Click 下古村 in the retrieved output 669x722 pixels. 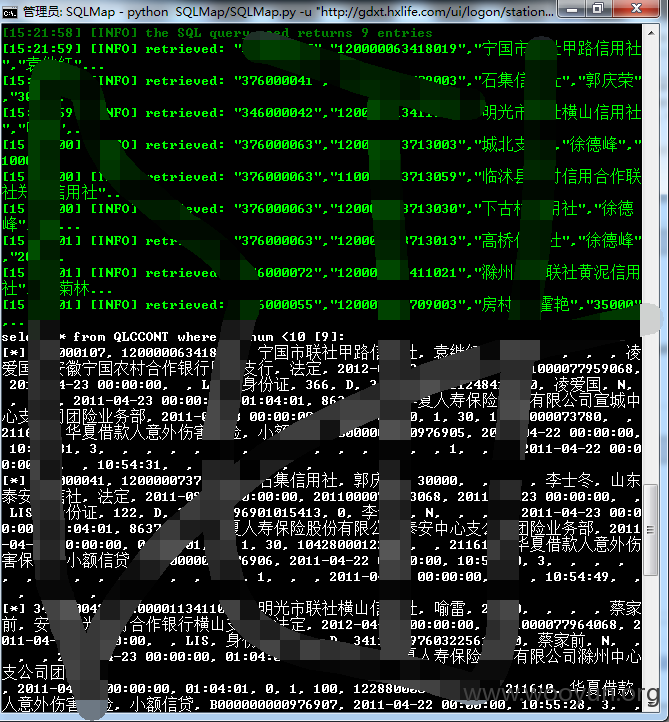502,209
